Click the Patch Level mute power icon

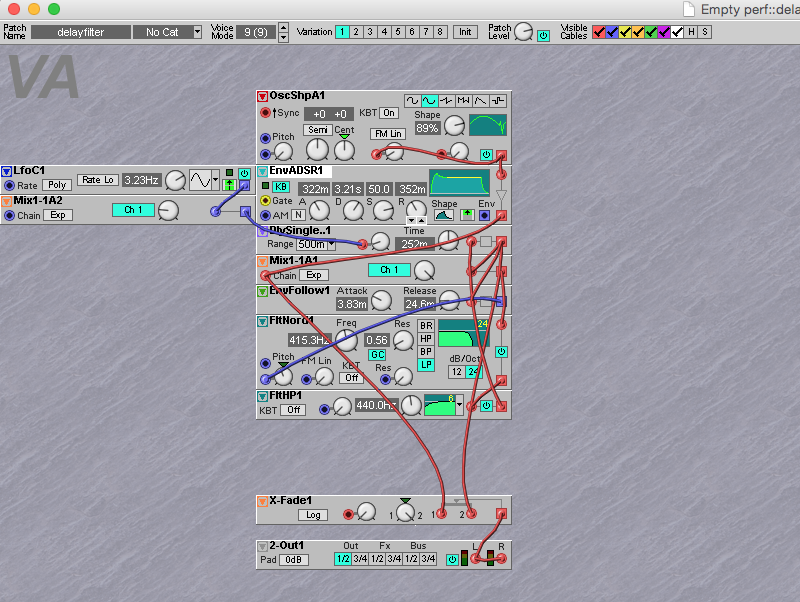[544, 34]
